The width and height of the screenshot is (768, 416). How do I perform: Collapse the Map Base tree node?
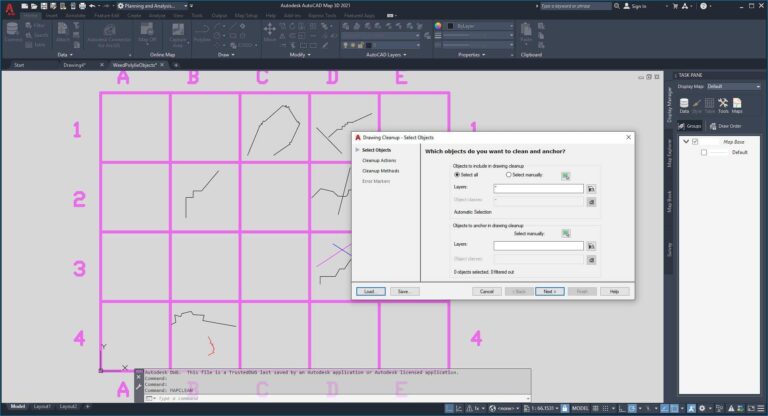[x=686, y=142]
